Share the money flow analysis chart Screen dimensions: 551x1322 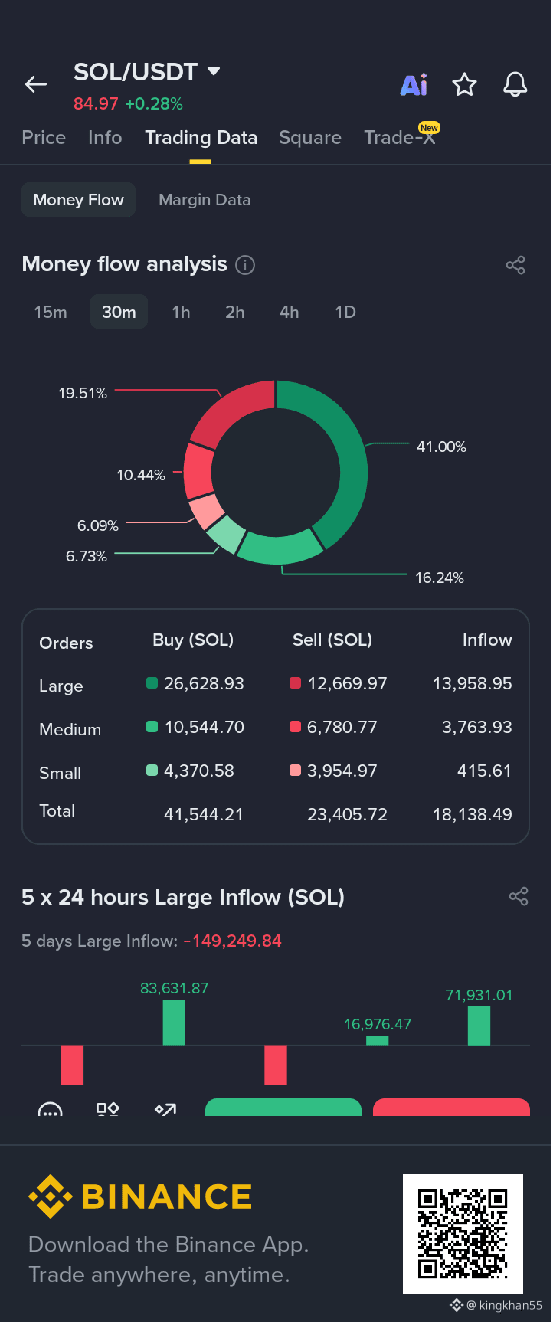(x=516, y=265)
